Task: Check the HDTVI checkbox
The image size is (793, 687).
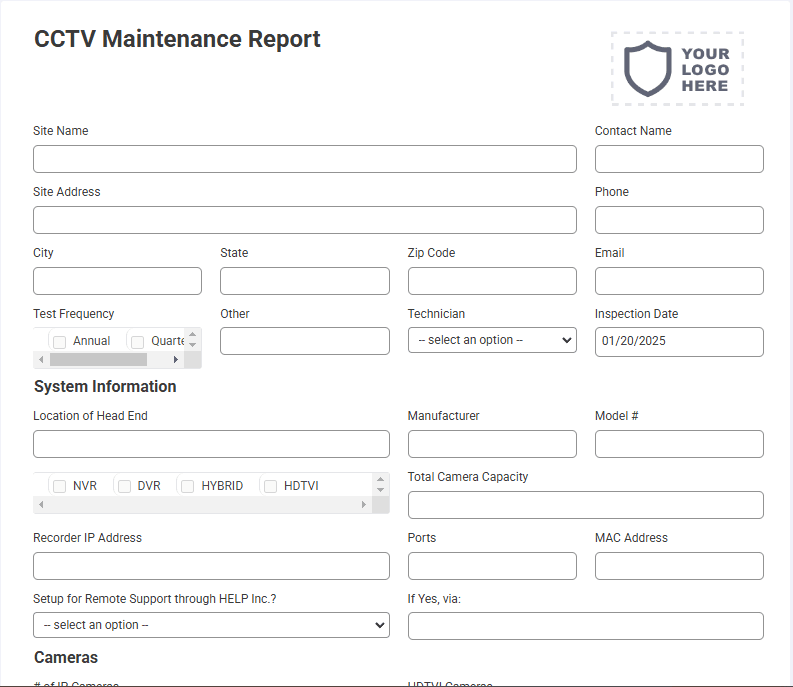Action: pyautogui.click(x=271, y=486)
